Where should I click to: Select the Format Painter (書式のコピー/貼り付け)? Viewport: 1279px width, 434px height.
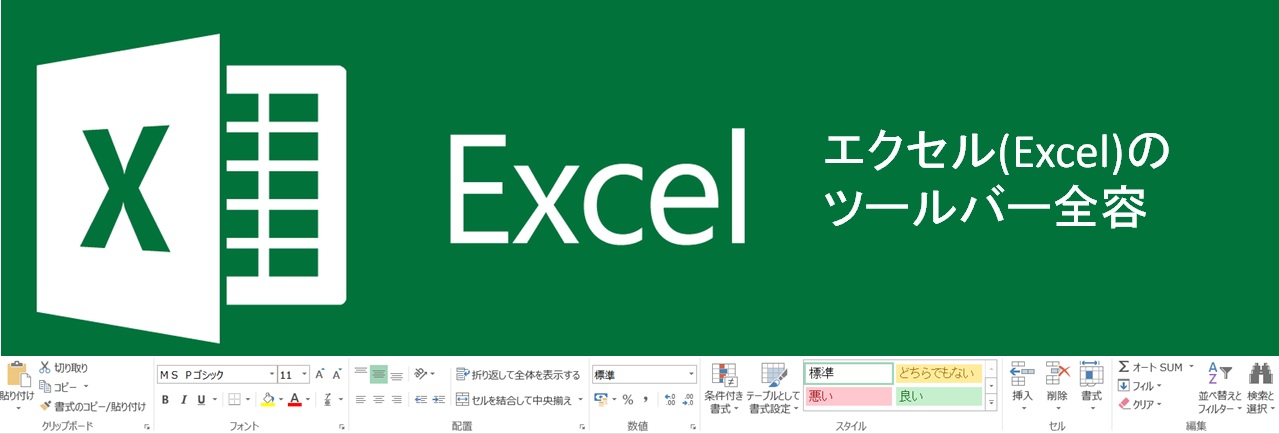pos(92,406)
